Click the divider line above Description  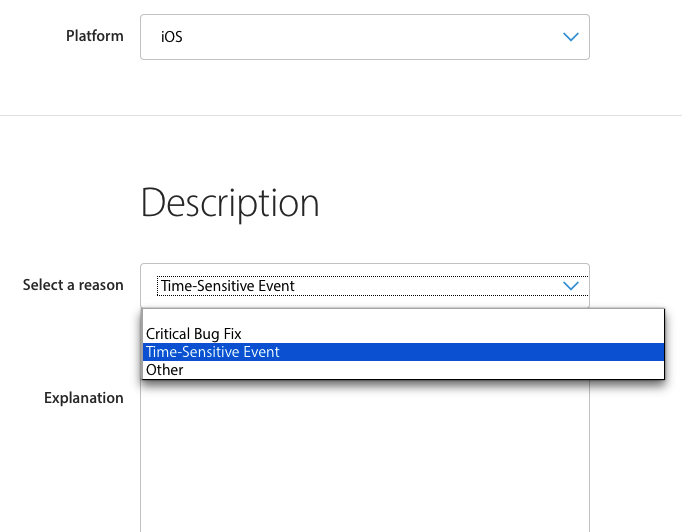tap(340, 115)
